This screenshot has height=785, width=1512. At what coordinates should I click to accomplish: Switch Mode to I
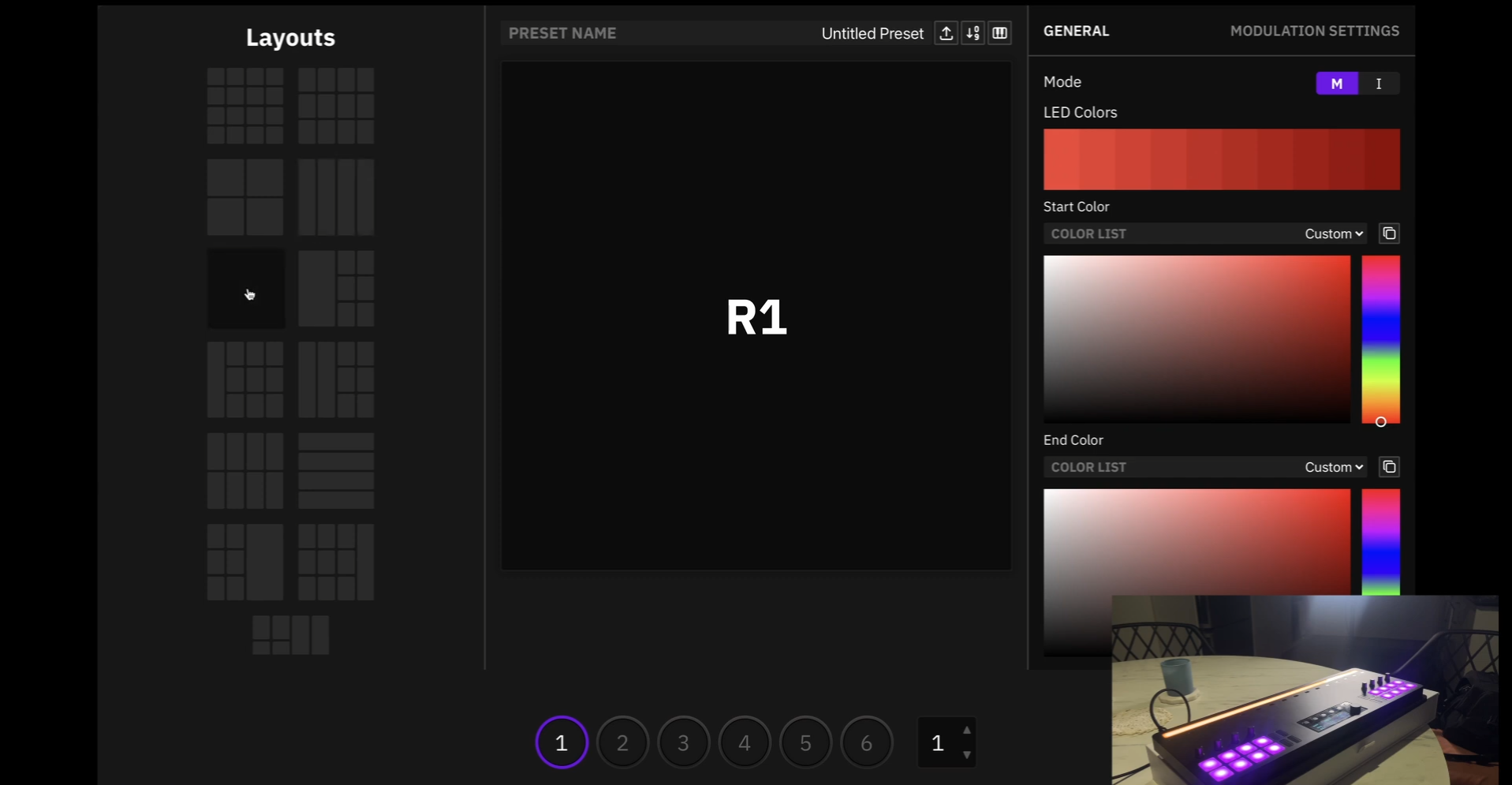(1379, 84)
